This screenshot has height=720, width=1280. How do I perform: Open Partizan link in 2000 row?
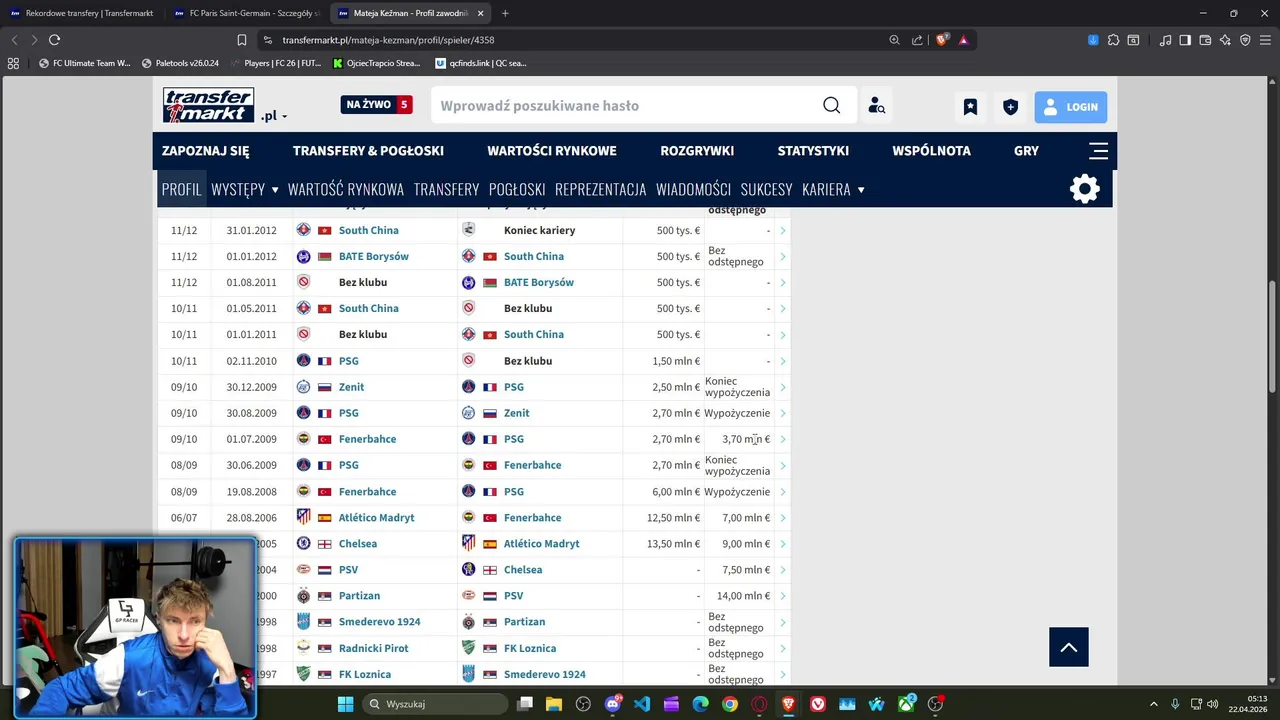[359, 596]
